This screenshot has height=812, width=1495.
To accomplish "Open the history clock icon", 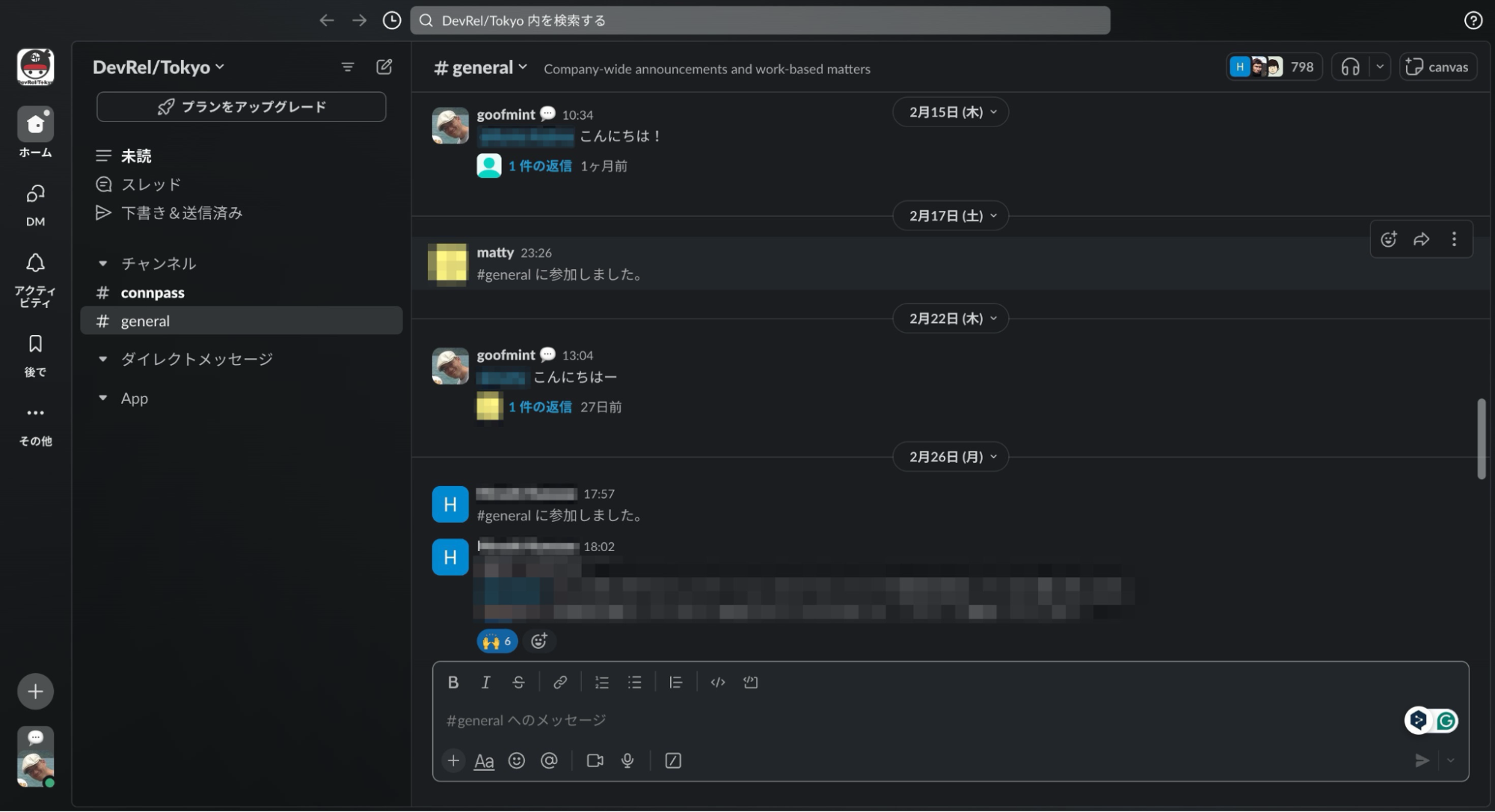I will [391, 20].
